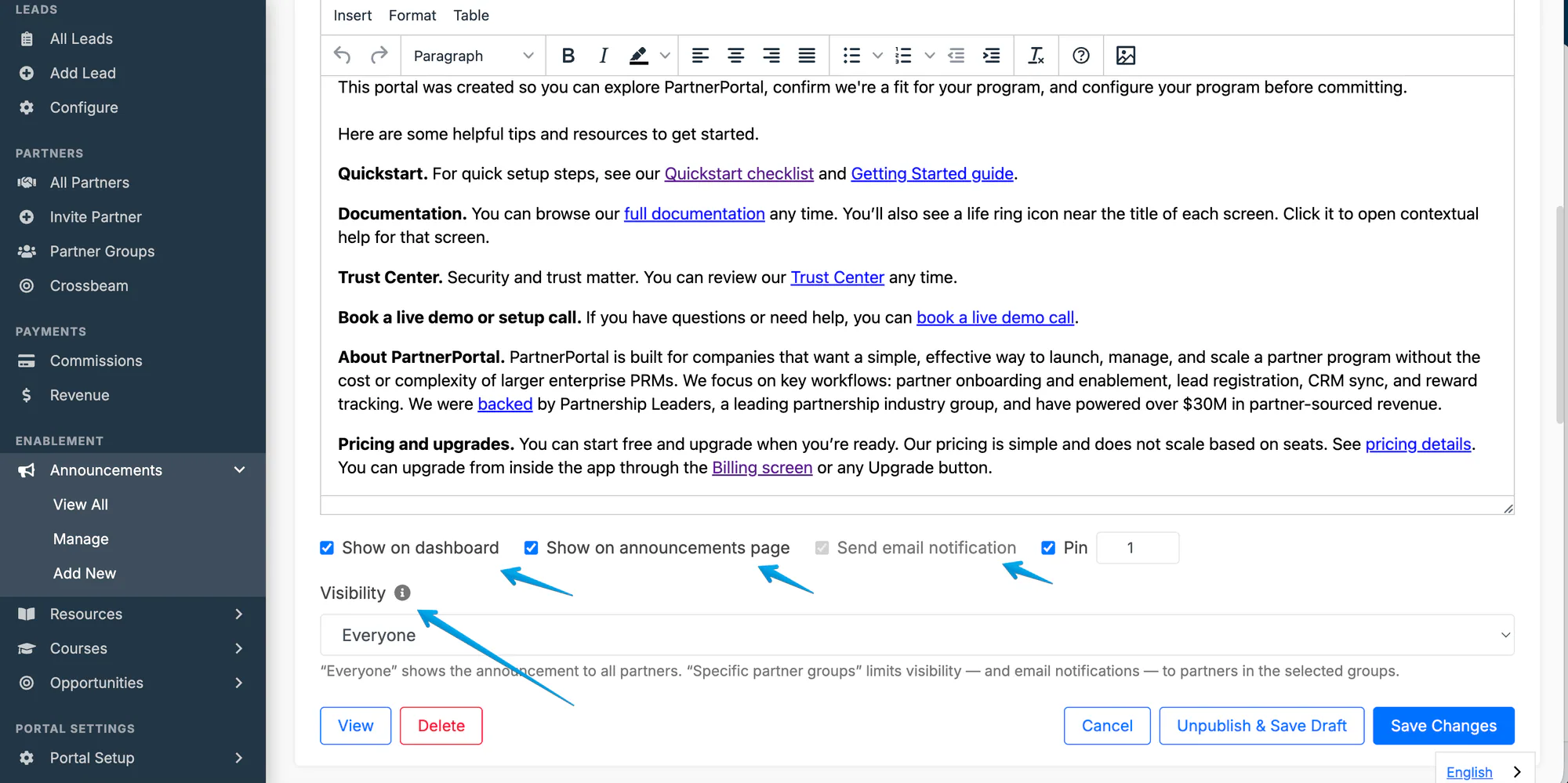Redo the last edit in editor
This screenshot has height=783, width=1568.
coord(379,56)
